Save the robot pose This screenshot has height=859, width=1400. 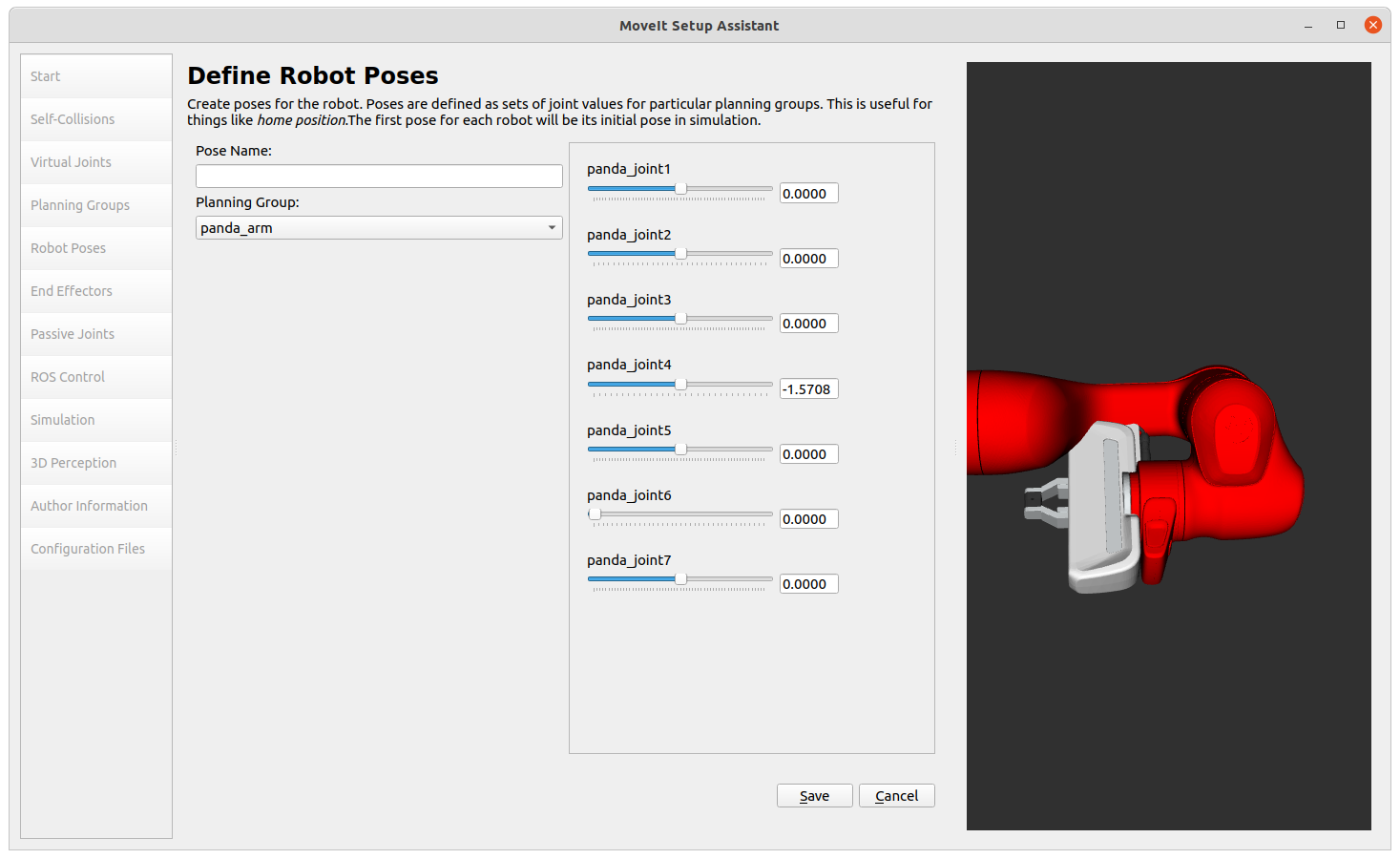coord(815,796)
